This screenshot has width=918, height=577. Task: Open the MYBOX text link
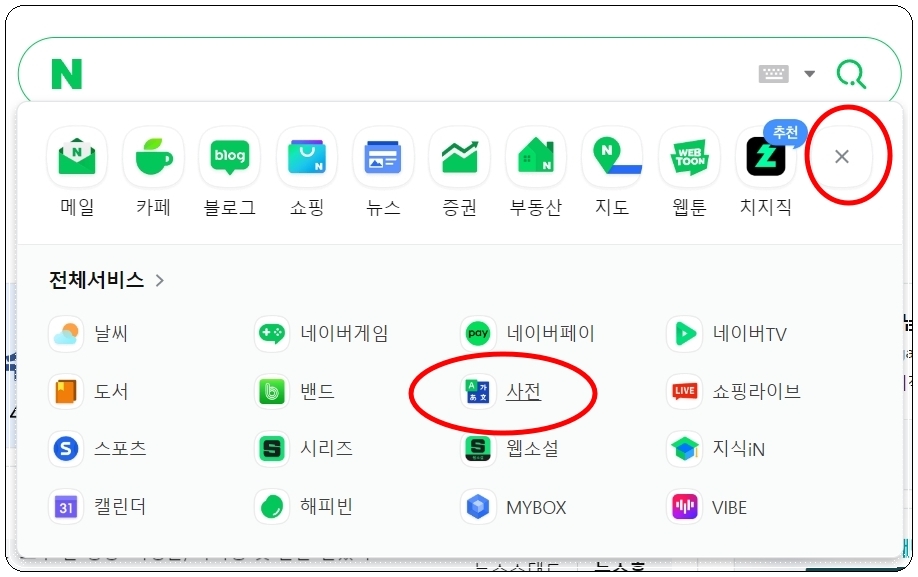pyautogui.click(x=536, y=507)
